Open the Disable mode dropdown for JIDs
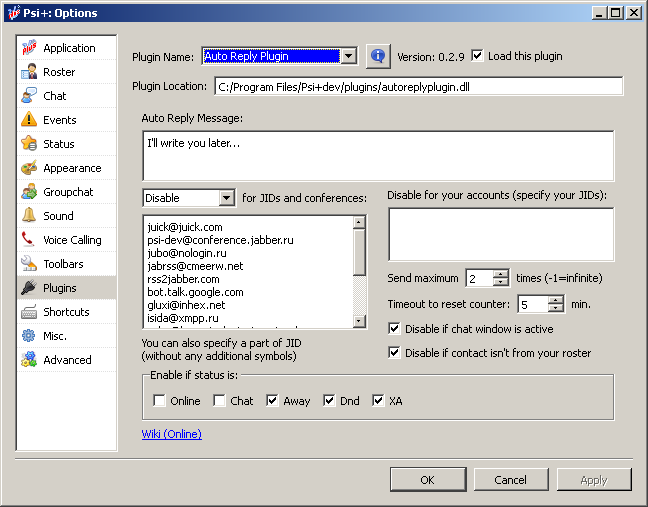Image resolution: width=648 pixels, height=507 pixels. [x=226, y=198]
